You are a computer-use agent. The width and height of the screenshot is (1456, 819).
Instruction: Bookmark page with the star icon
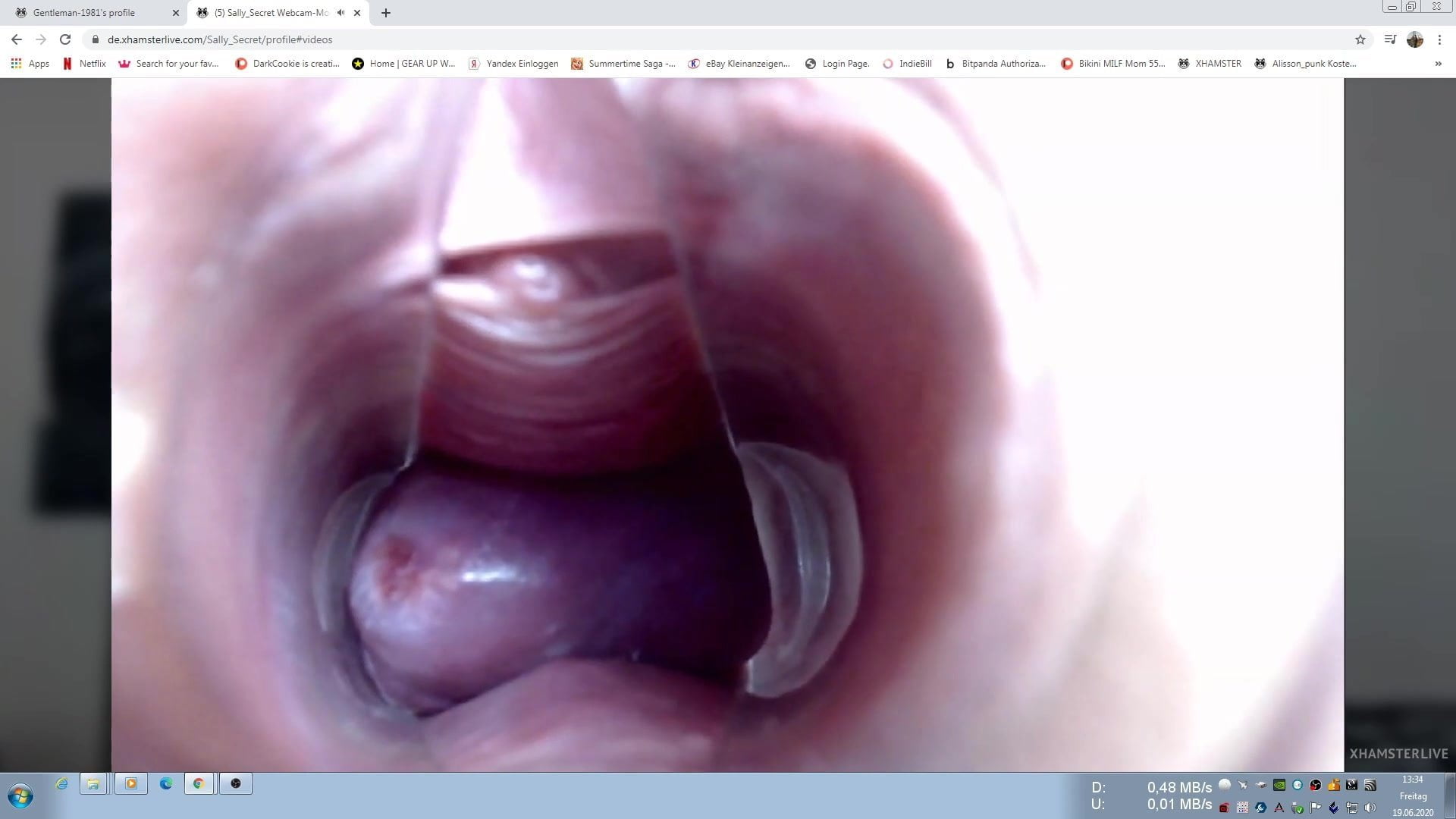1360,39
